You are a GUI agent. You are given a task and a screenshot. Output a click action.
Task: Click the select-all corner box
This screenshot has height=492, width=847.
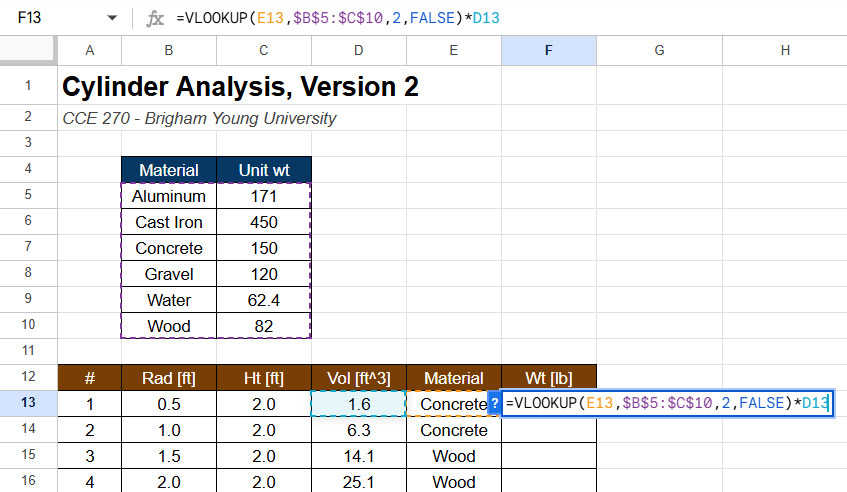(28, 50)
